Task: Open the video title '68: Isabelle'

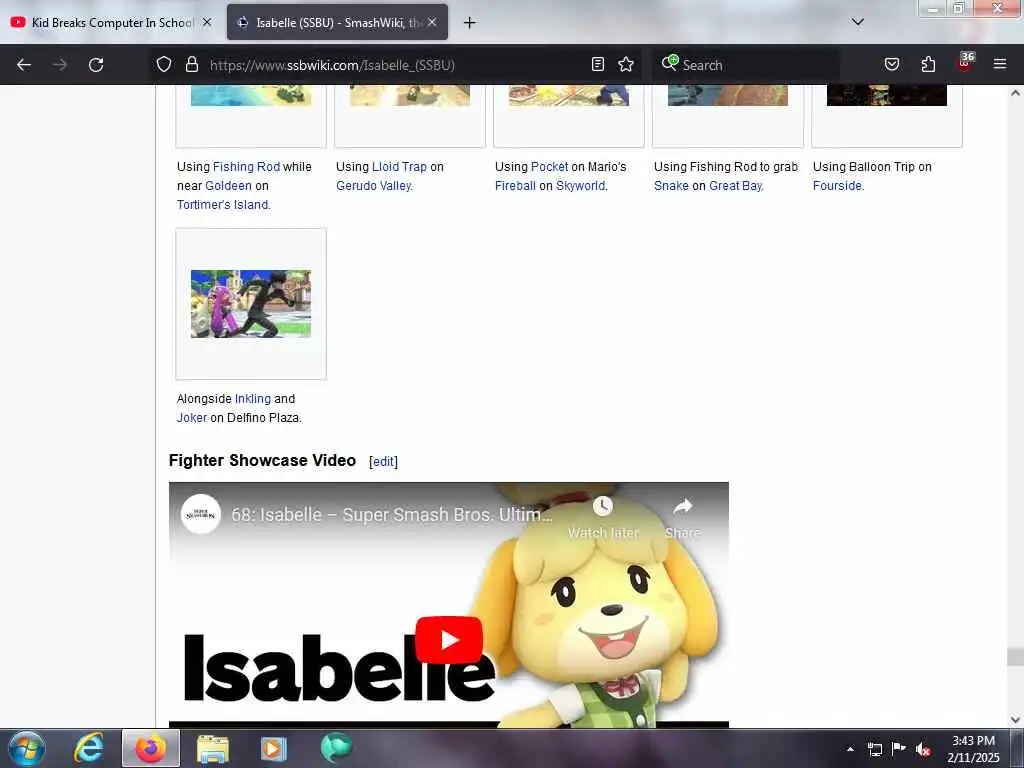Action: coord(392,515)
